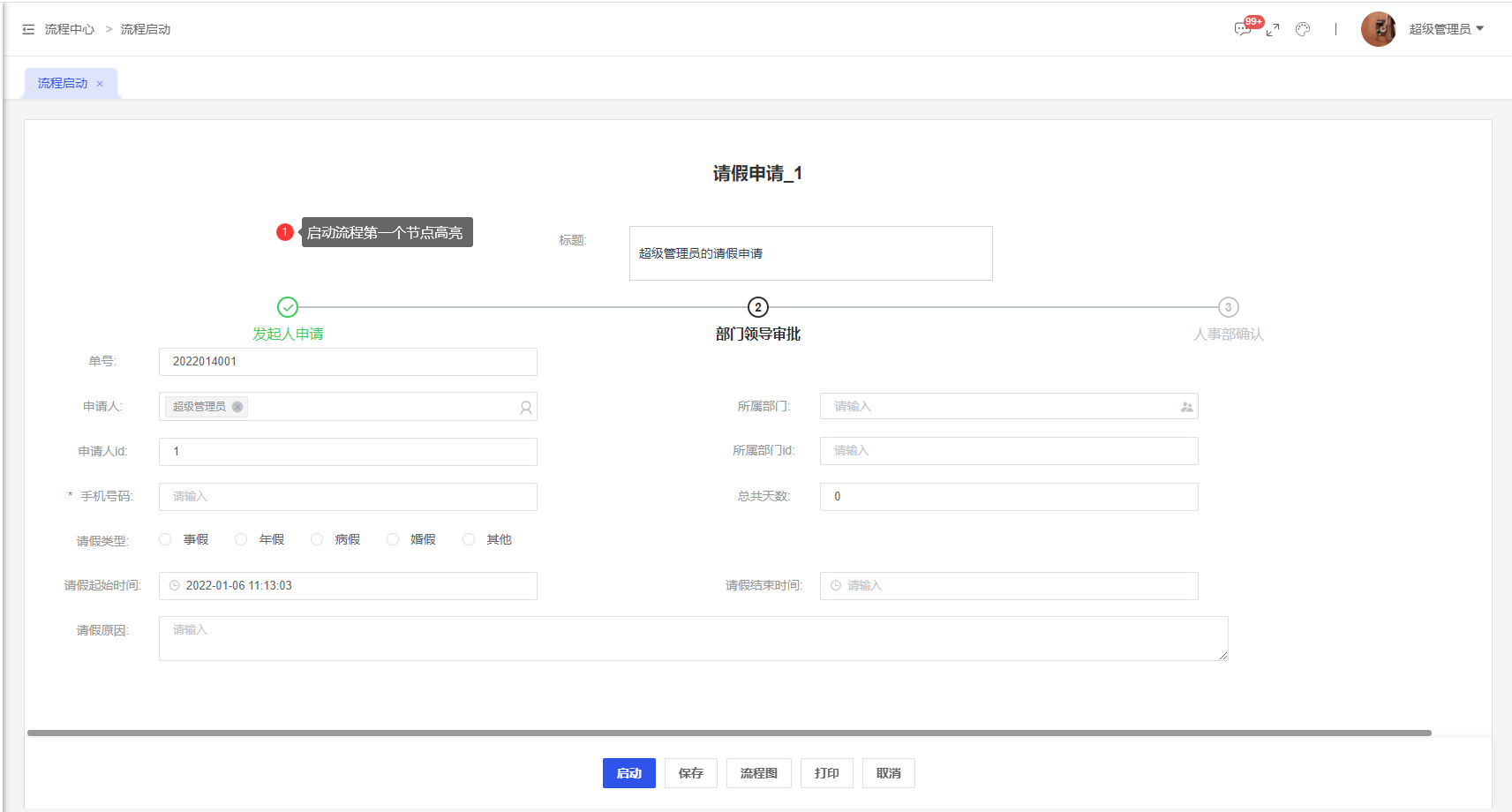Go to 流程中心 in breadcrumb
1512x812 pixels.
click(70, 29)
